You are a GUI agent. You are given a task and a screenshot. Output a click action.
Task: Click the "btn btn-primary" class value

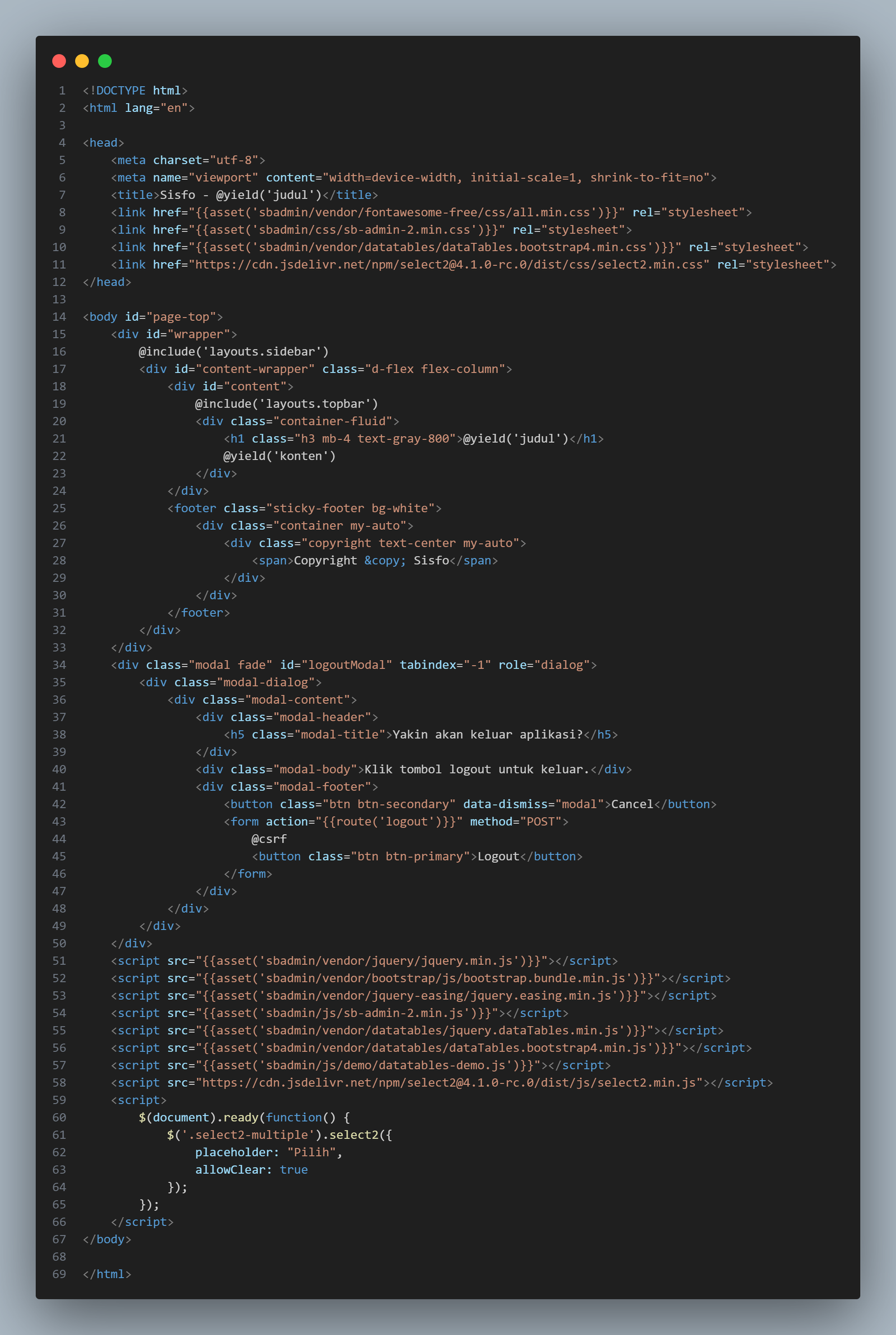[x=410, y=857]
